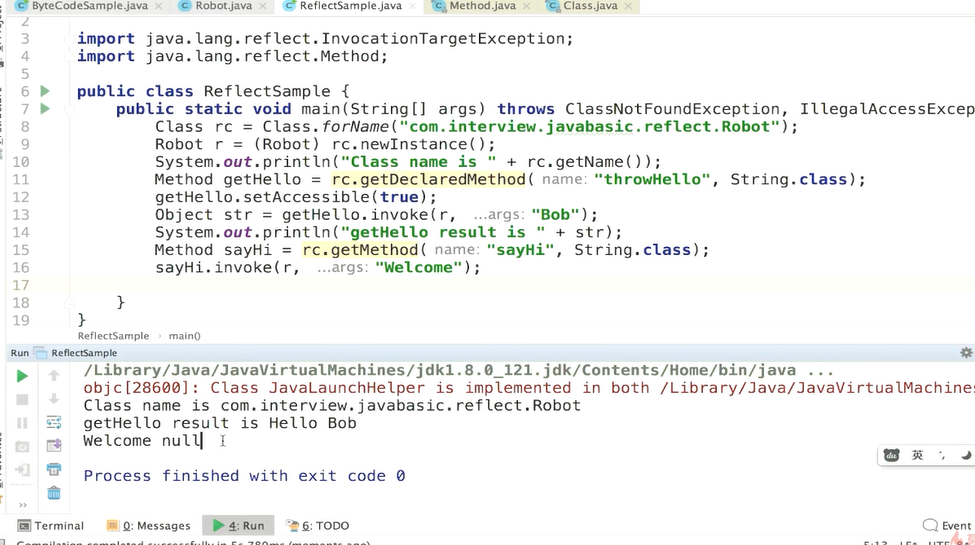Click the ReflectSample run tab label
Viewport: 975px width, 545px height.
84,353
